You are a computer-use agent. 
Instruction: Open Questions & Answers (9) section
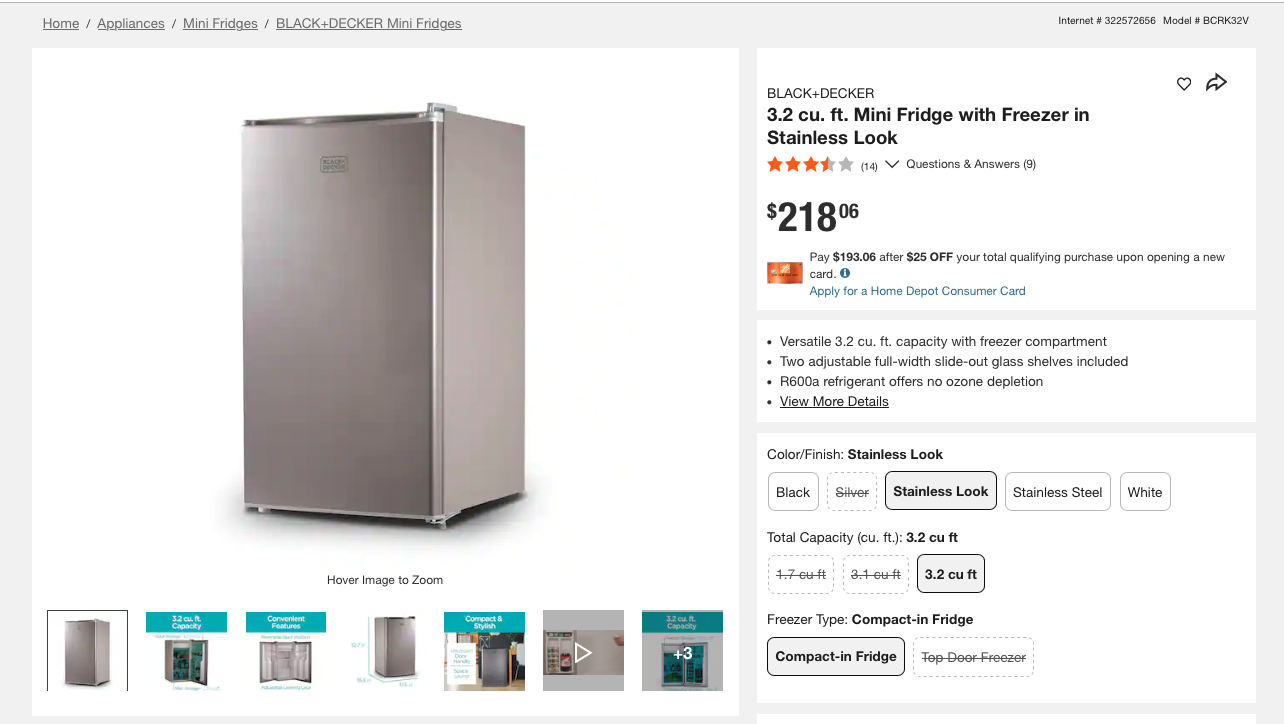point(970,164)
